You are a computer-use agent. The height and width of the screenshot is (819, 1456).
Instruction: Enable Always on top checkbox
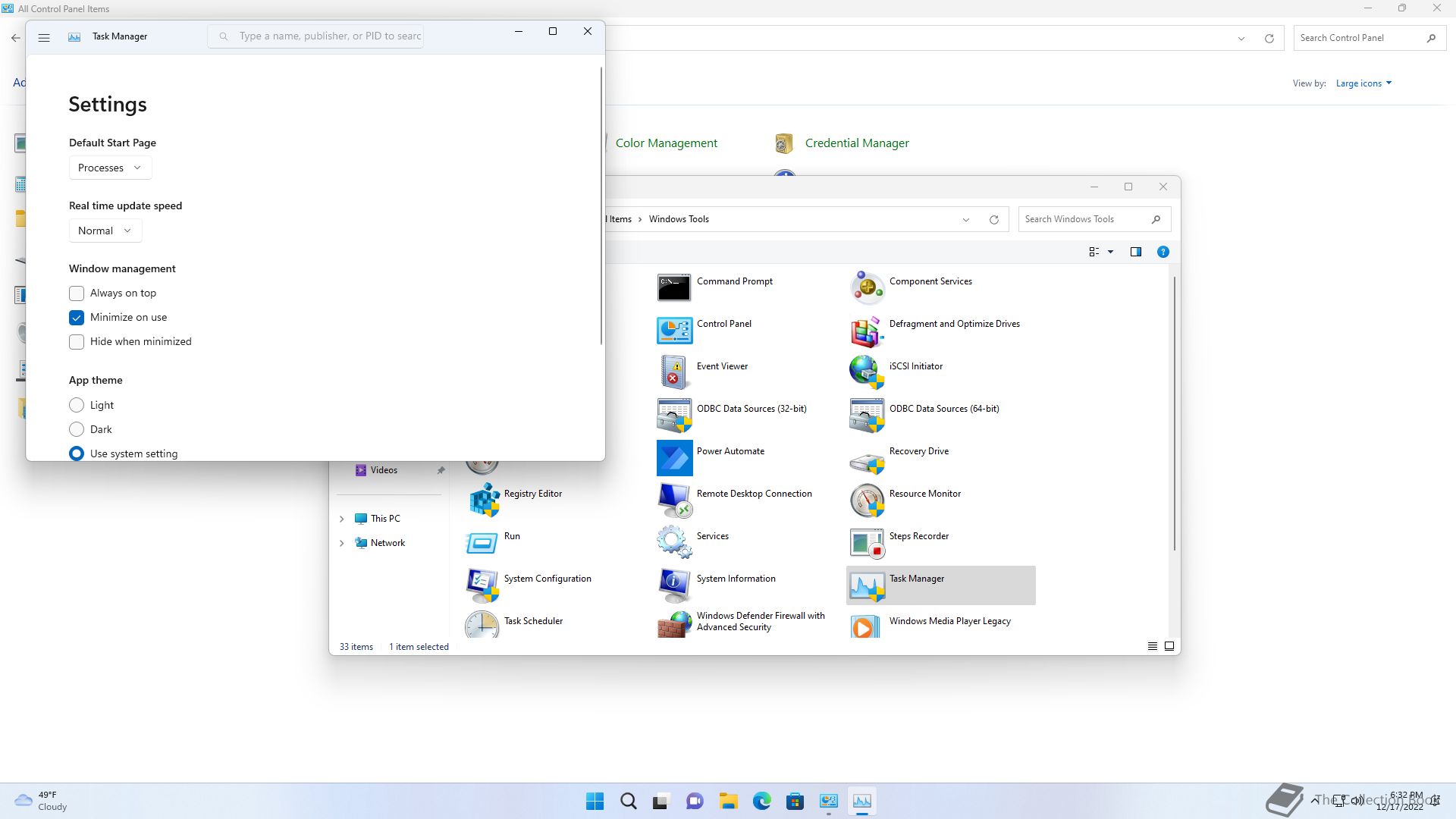pyautogui.click(x=77, y=293)
